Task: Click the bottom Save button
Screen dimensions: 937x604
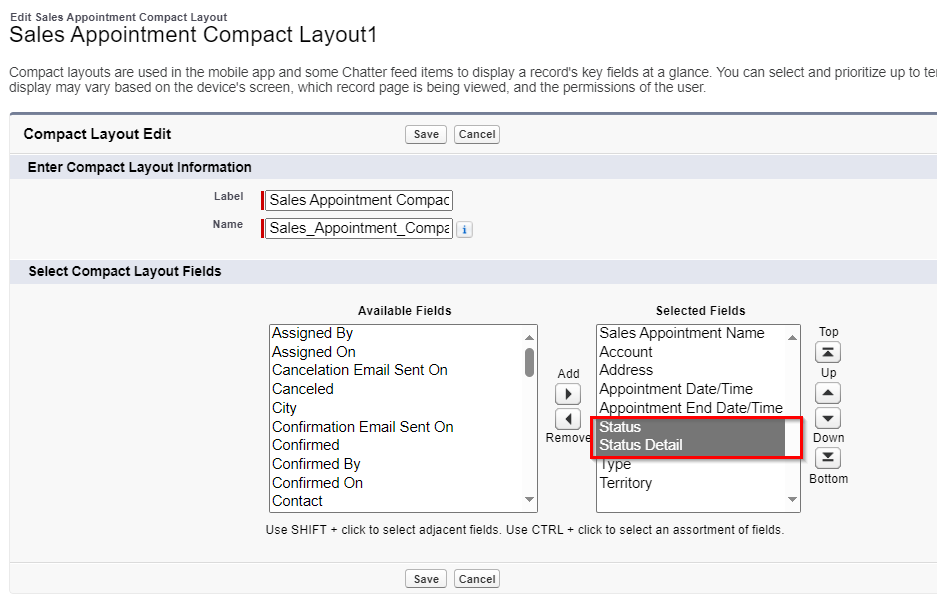Action: 425,578
